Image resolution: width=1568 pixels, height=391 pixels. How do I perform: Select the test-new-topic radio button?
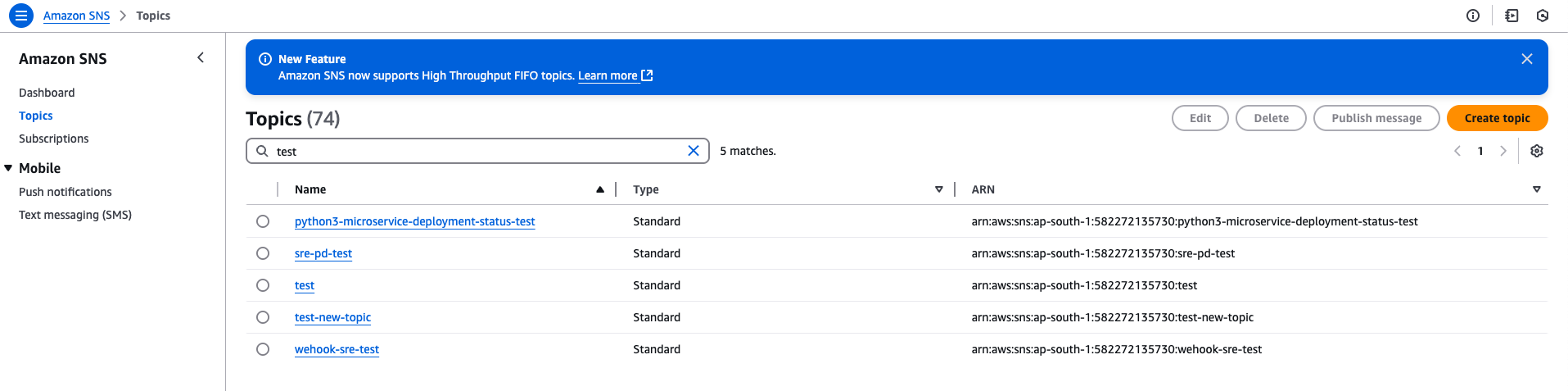coord(263,317)
